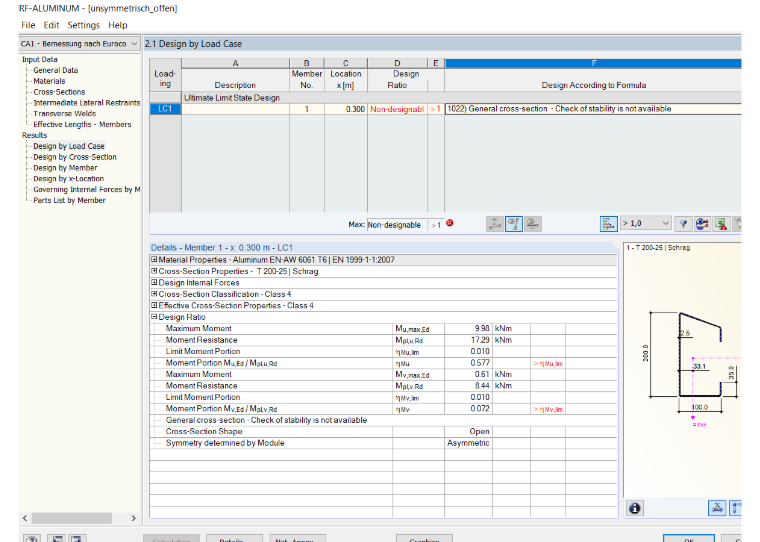Open Transverse Welds page
This screenshot has width=760, height=542.
pos(64,113)
